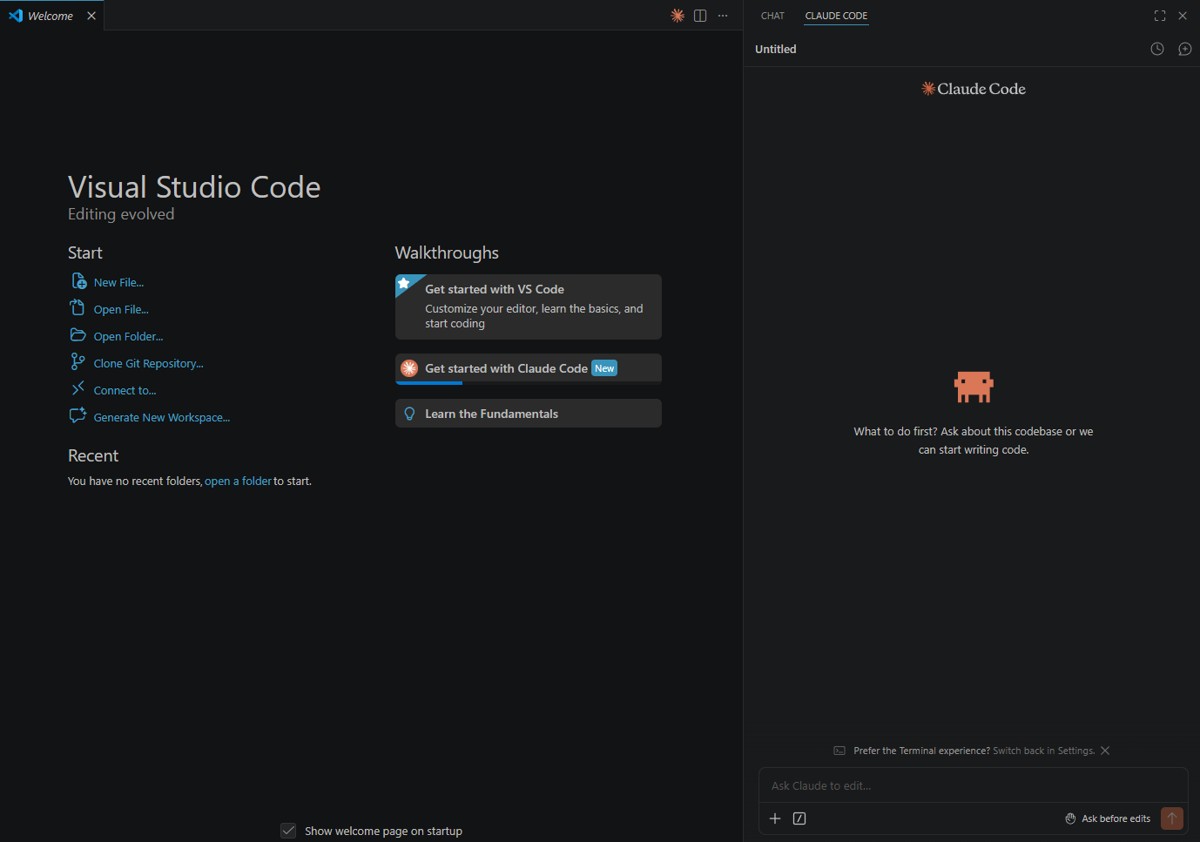Screen dimensions: 1200x842
Task: Click the 'Editing evolved' subtitle
Action: click(x=121, y=214)
